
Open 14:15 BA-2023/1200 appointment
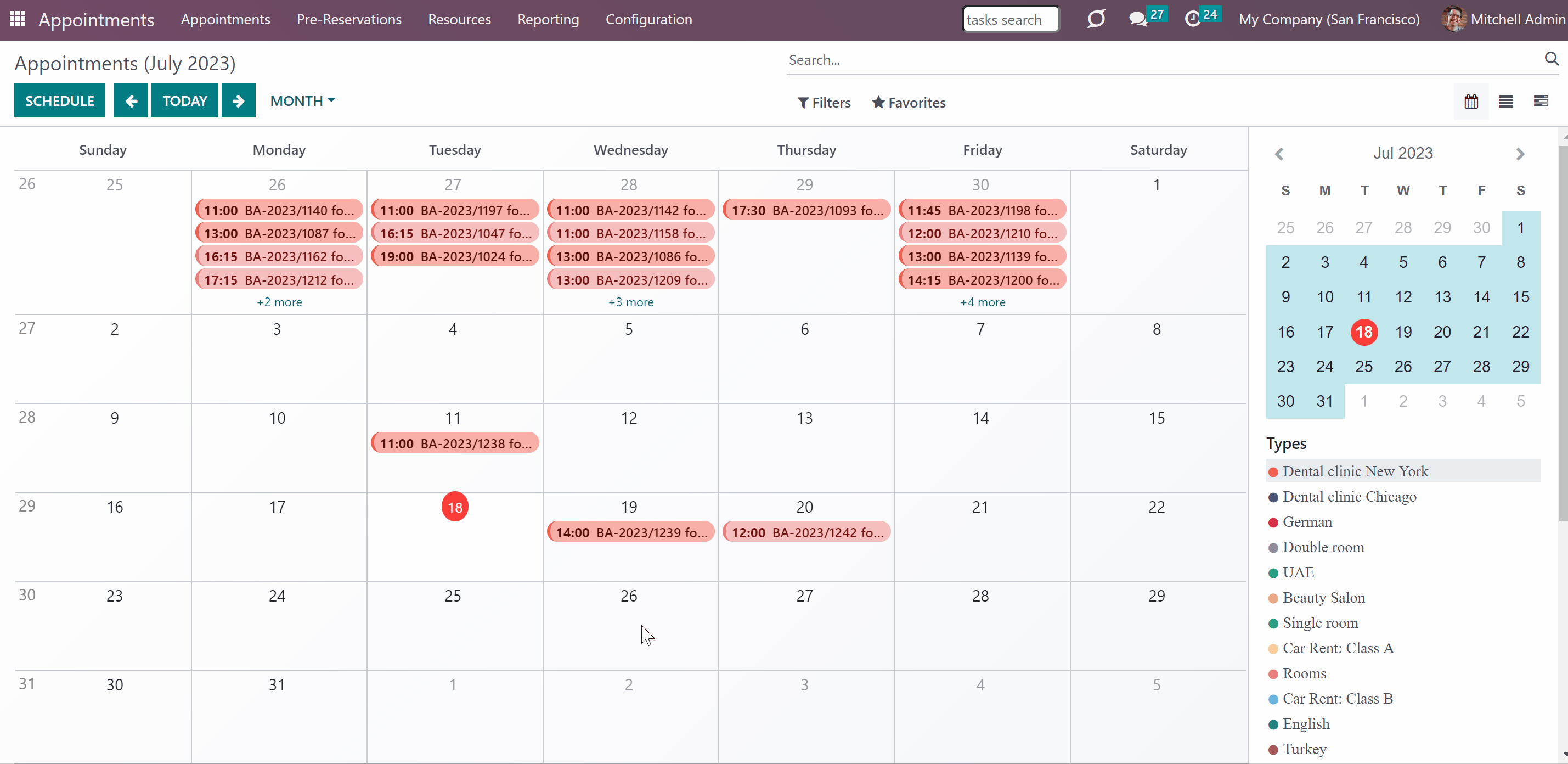coord(983,280)
